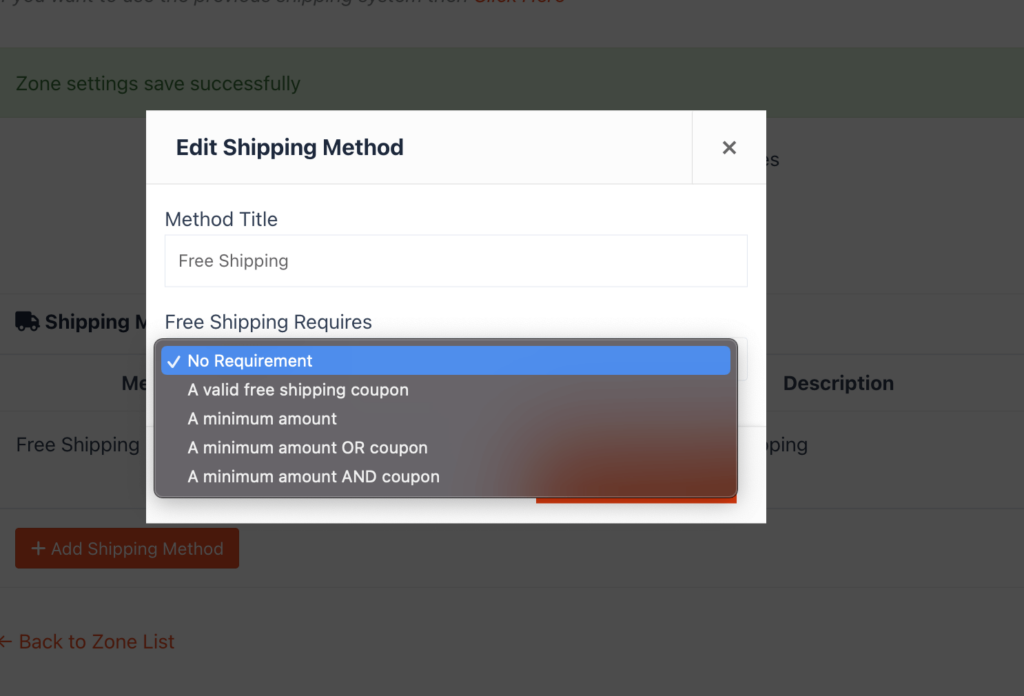Click the orange button under the dropdown list
Image resolution: width=1024 pixels, height=696 pixels.
[x=636, y=499]
